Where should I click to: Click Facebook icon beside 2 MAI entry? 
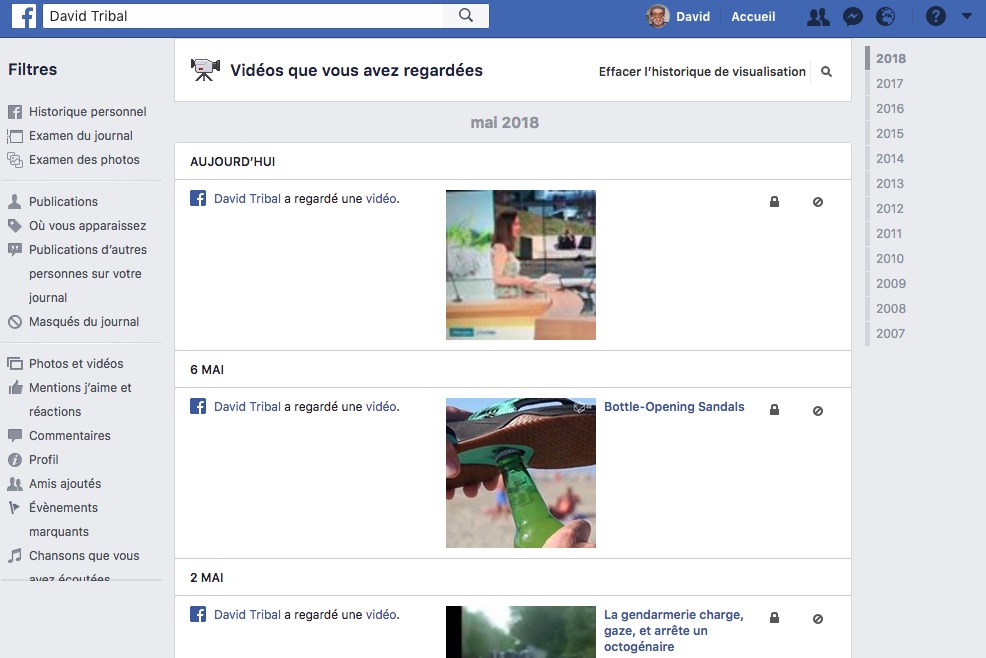click(198, 614)
